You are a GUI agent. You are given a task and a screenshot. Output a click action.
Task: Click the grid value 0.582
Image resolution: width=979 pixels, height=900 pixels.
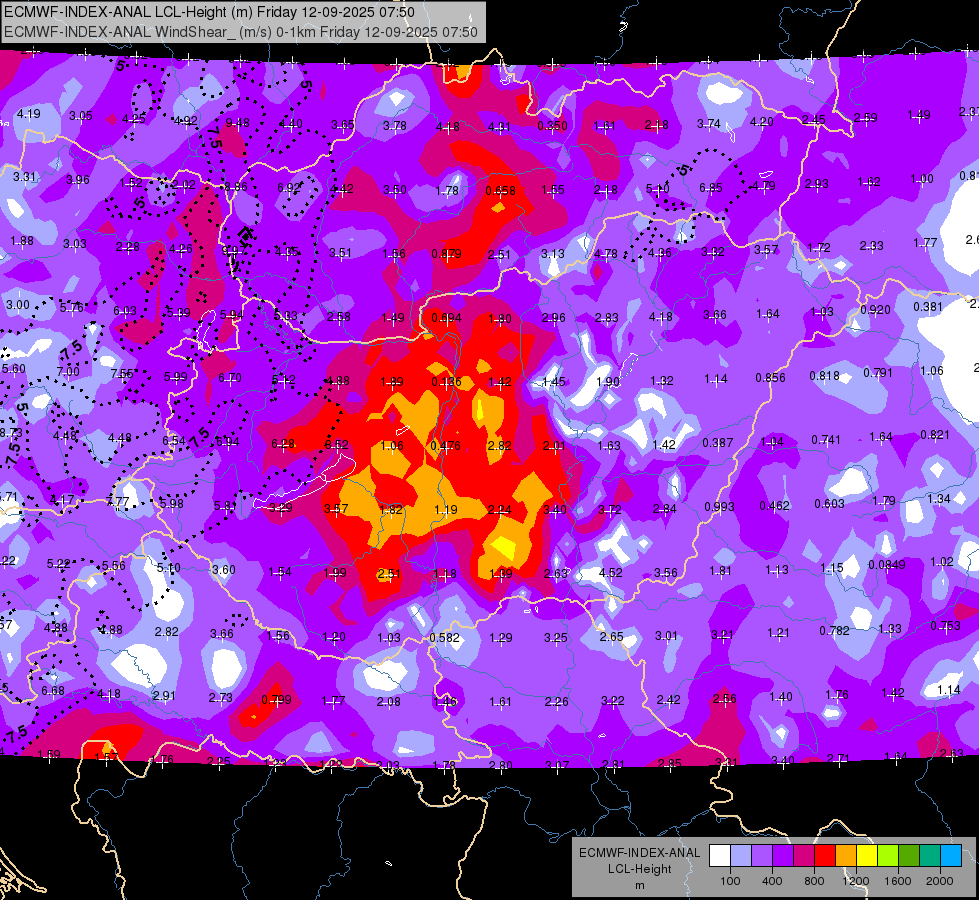pyautogui.click(x=445, y=638)
